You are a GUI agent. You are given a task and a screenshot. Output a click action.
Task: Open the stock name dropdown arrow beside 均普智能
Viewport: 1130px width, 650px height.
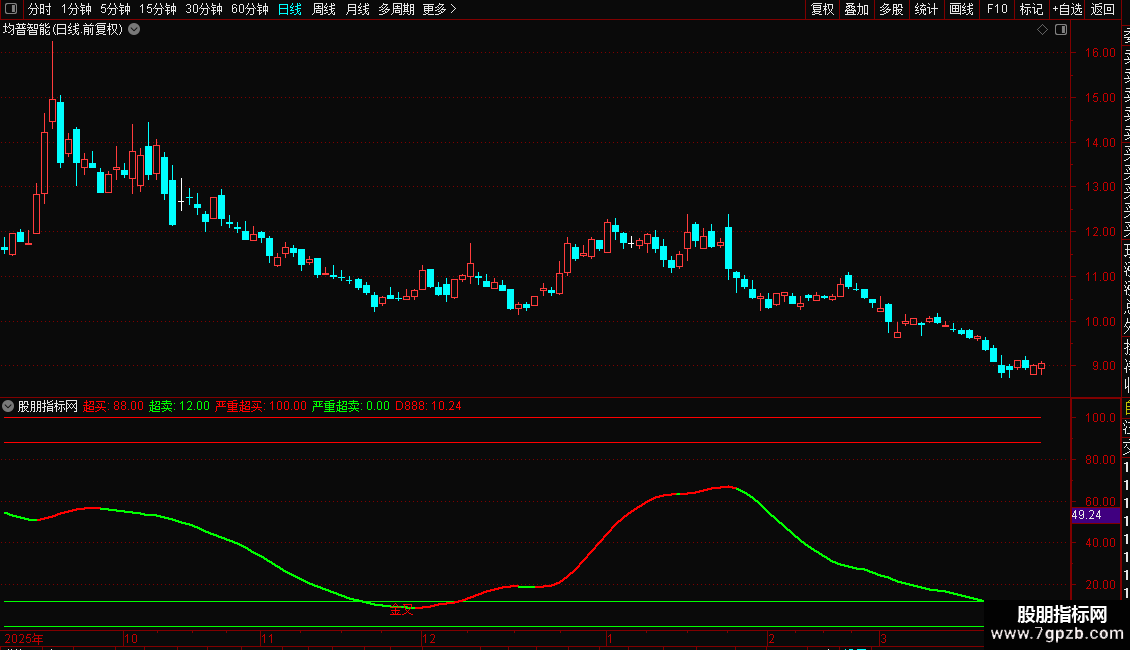pyautogui.click(x=134, y=30)
